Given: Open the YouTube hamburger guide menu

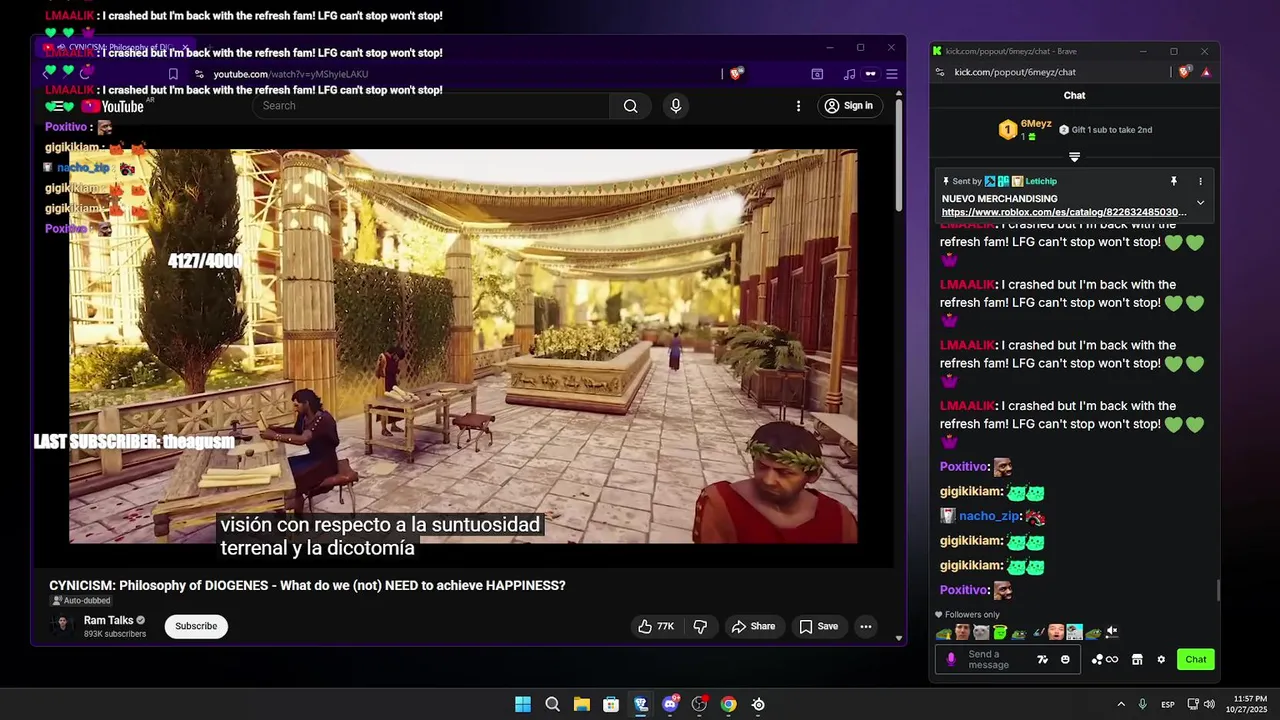Looking at the screenshot, I should coord(58,106).
